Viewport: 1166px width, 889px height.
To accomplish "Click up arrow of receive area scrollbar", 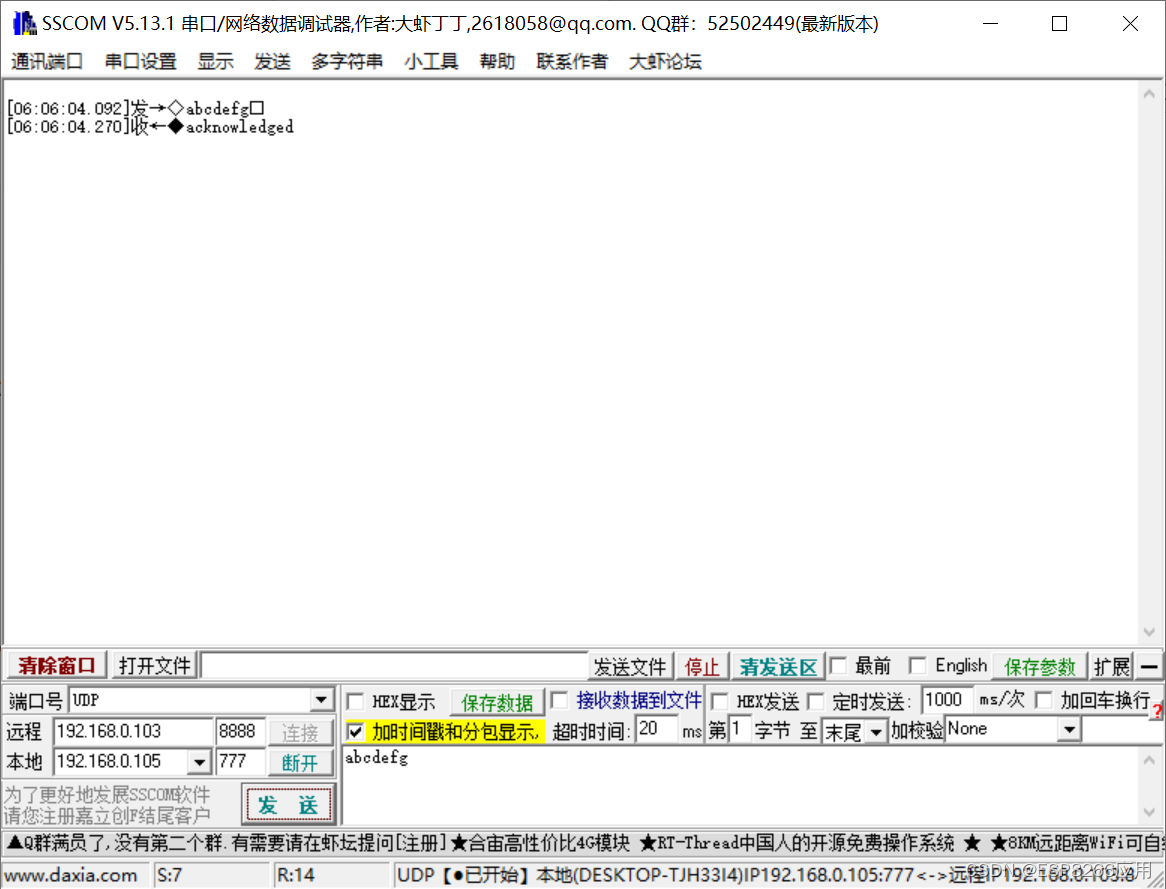I will [1150, 94].
